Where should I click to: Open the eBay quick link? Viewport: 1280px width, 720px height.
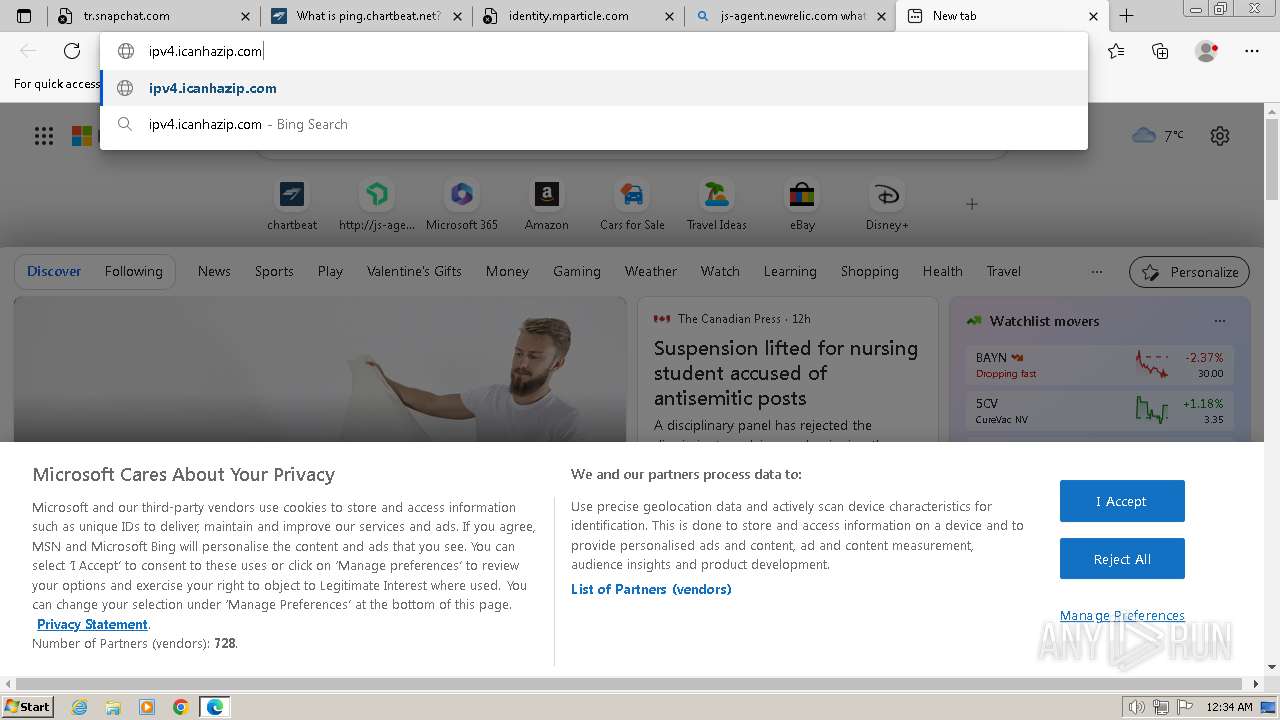point(802,206)
